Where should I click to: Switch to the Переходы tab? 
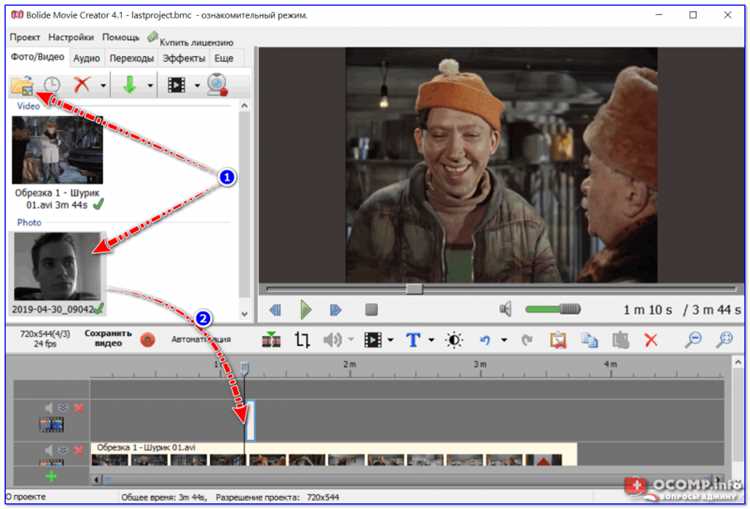tap(132, 58)
